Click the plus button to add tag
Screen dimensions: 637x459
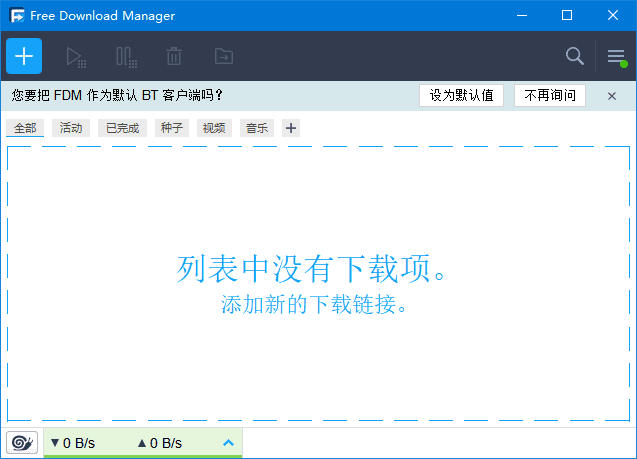[290, 128]
